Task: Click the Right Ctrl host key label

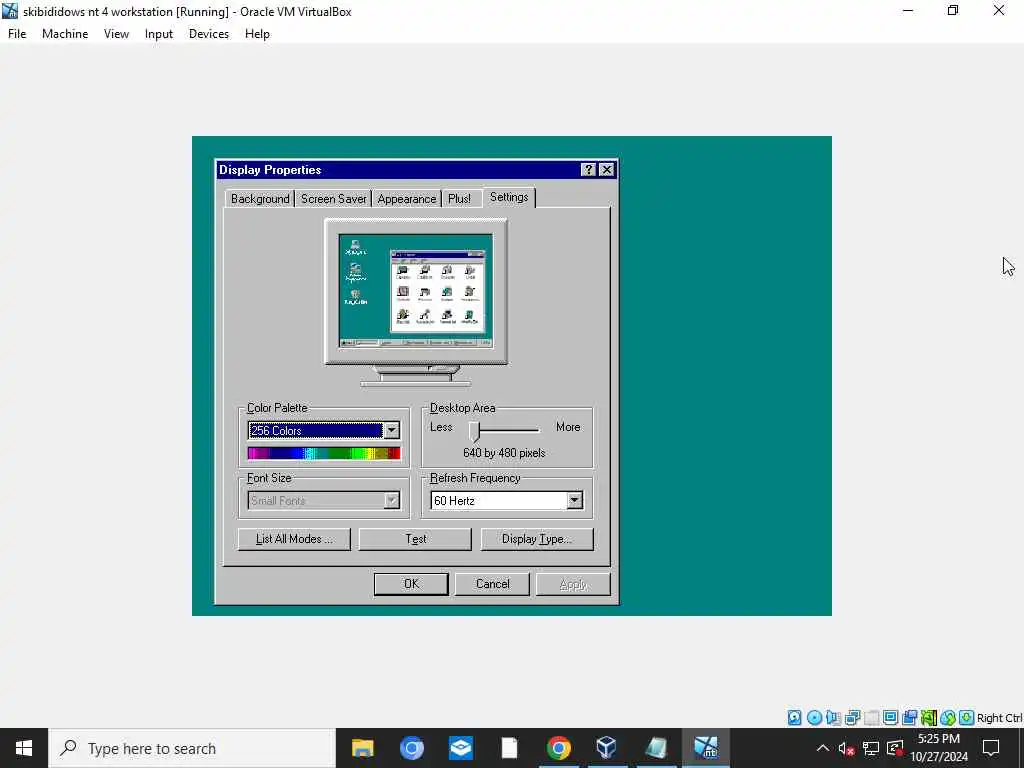Action: (999, 718)
